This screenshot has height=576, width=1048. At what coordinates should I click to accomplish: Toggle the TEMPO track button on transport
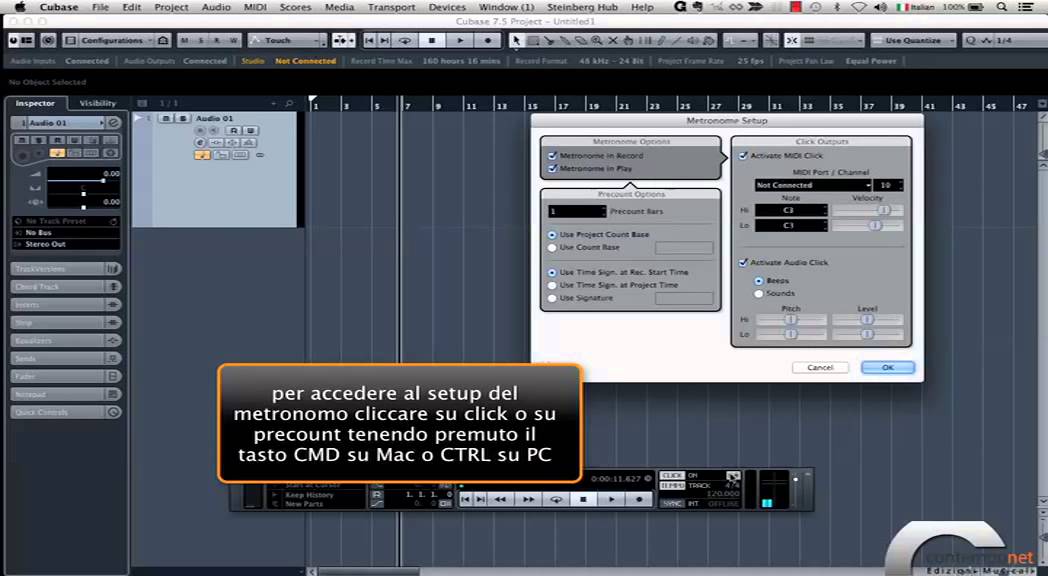coord(672,485)
